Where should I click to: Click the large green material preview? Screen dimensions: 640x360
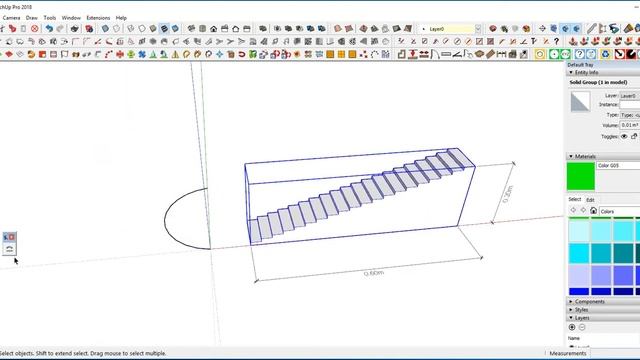[x=581, y=176]
